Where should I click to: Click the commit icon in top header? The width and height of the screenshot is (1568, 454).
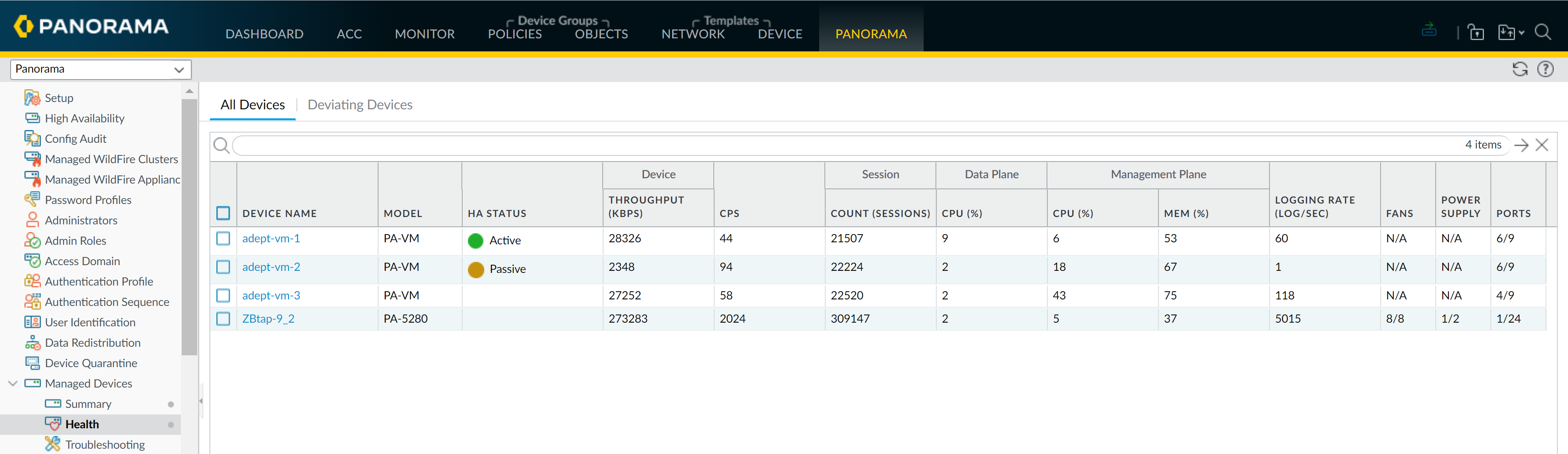coord(1429,30)
